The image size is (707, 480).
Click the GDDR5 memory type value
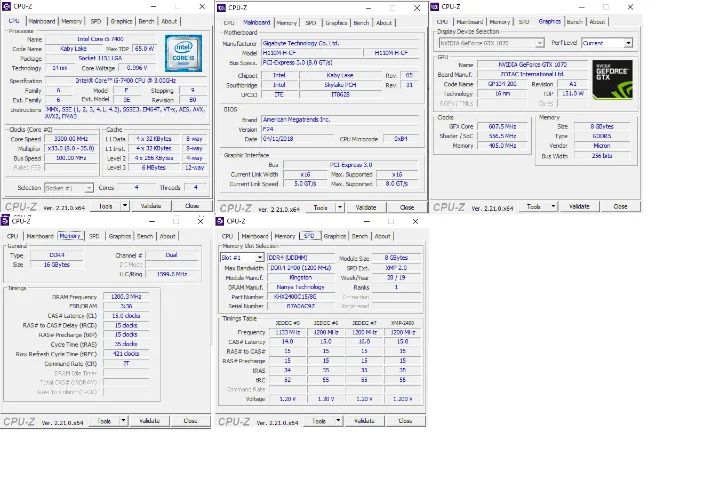pyautogui.click(x=602, y=136)
